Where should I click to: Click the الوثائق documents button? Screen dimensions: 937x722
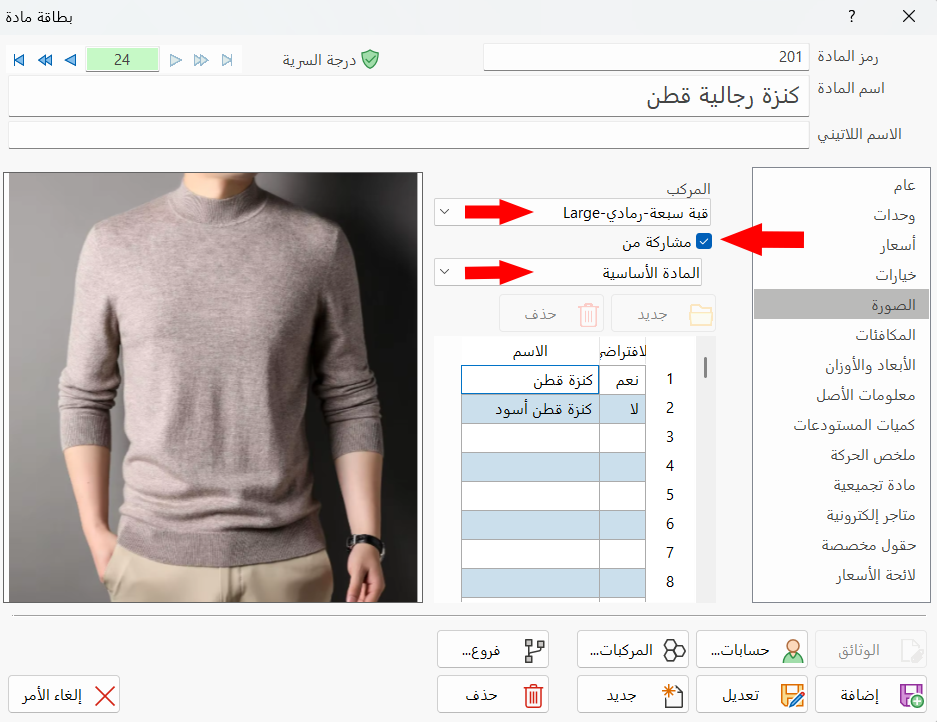pos(871,649)
